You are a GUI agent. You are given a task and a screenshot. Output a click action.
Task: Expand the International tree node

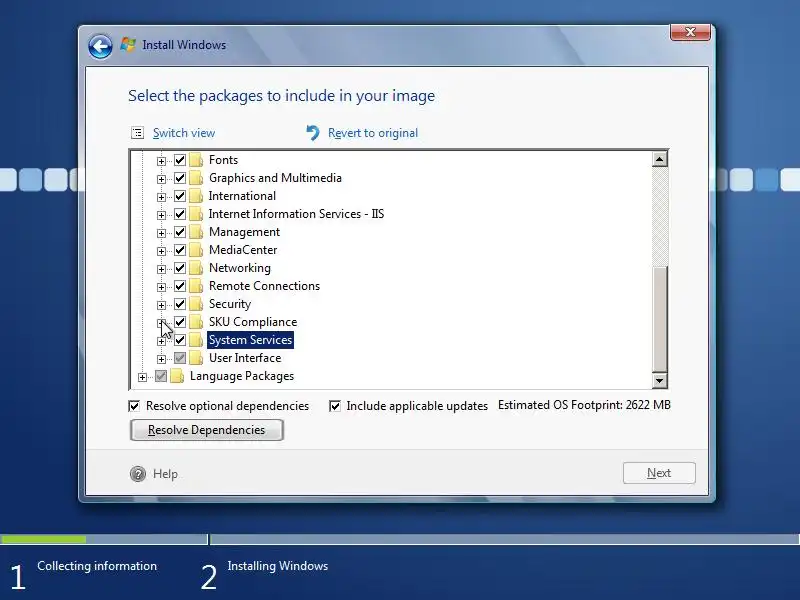tap(161, 197)
